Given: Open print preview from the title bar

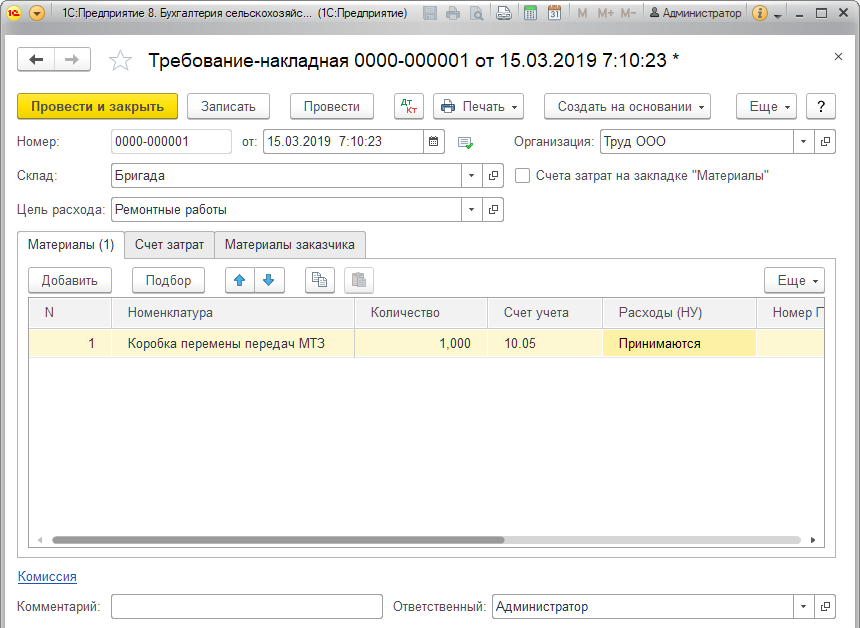Looking at the screenshot, I should (477, 13).
